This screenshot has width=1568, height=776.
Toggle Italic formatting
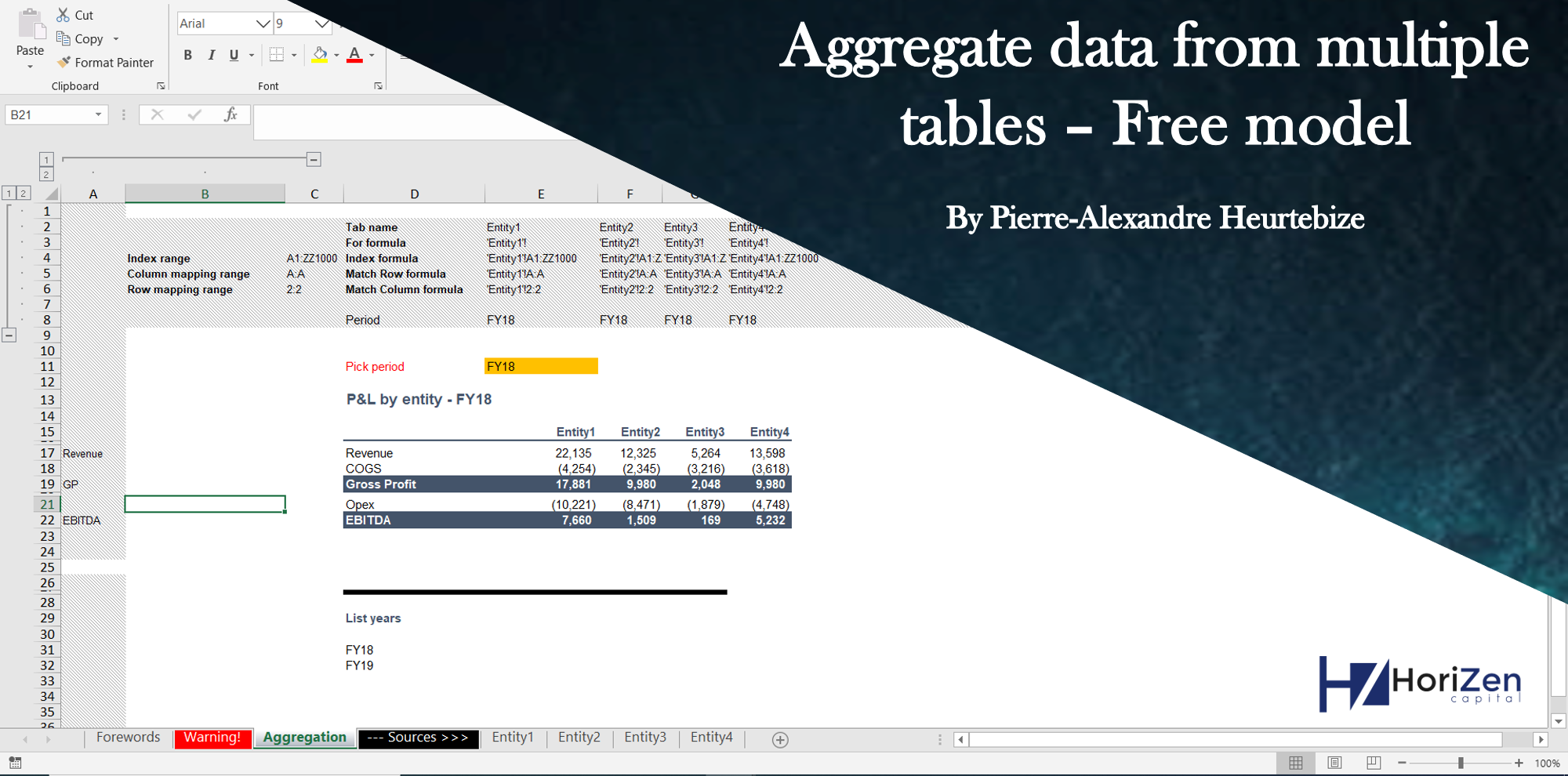point(211,55)
